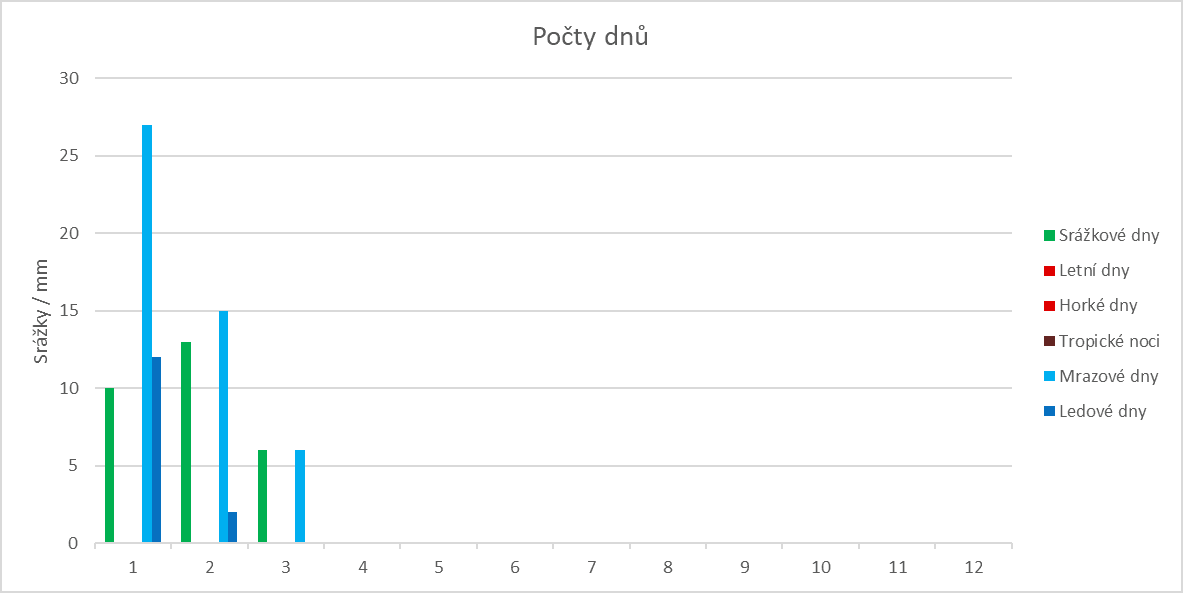Image resolution: width=1183 pixels, height=593 pixels.
Task: Click the dark brown Tropické noci legend marker
Action: (x=1049, y=341)
